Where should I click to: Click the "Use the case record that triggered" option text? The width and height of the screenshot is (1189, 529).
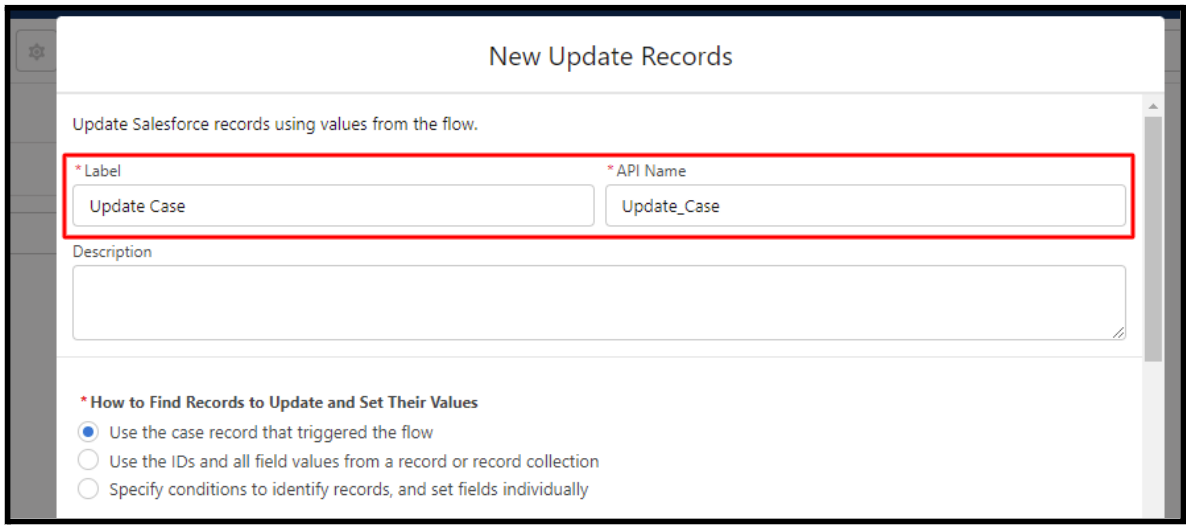(271, 433)
